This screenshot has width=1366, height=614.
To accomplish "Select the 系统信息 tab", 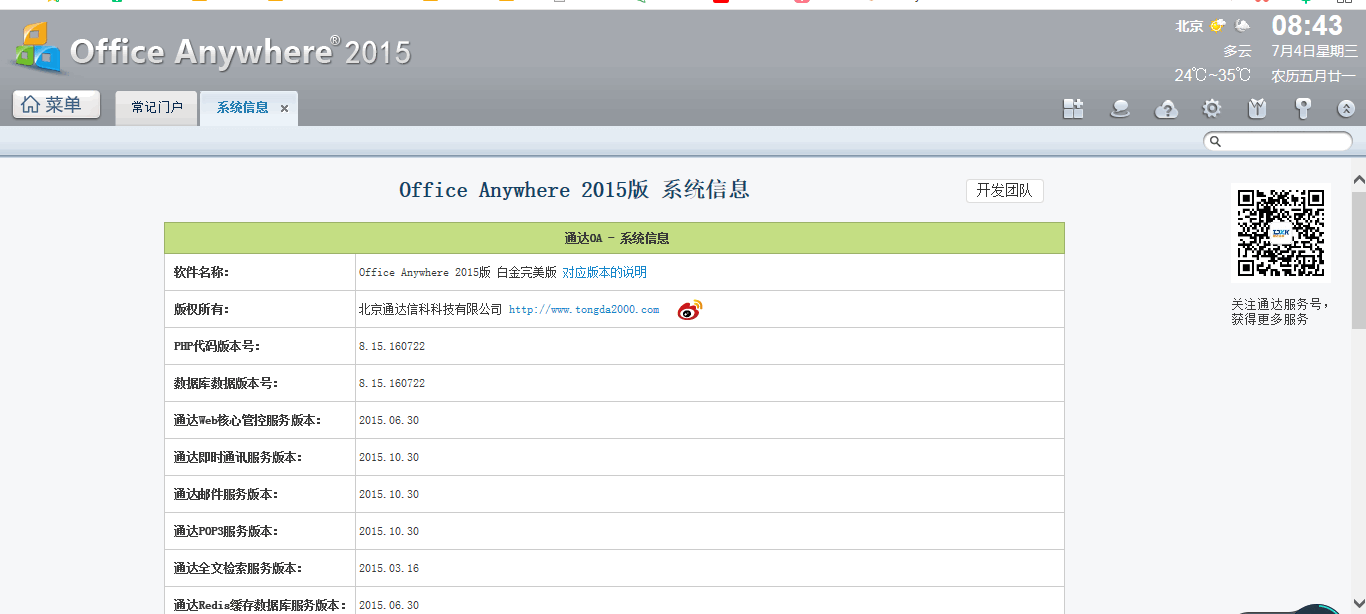I will (242, 108).
